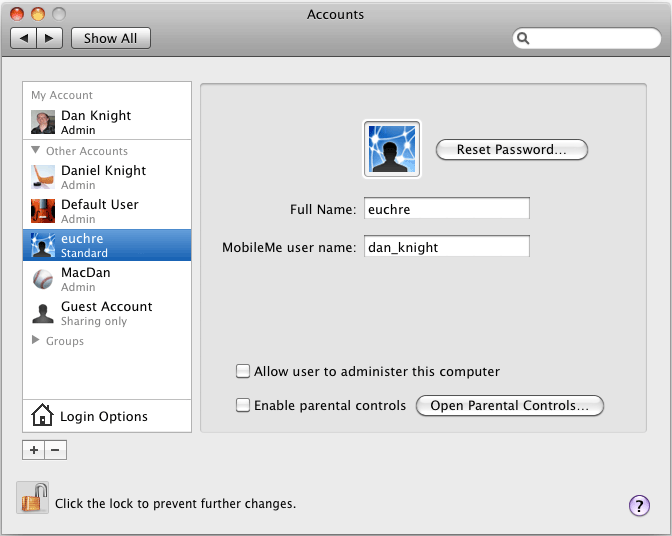672x536 pixels.
Task: Click the Groups label
Action: pyautogui.click(x=65, y=341)
